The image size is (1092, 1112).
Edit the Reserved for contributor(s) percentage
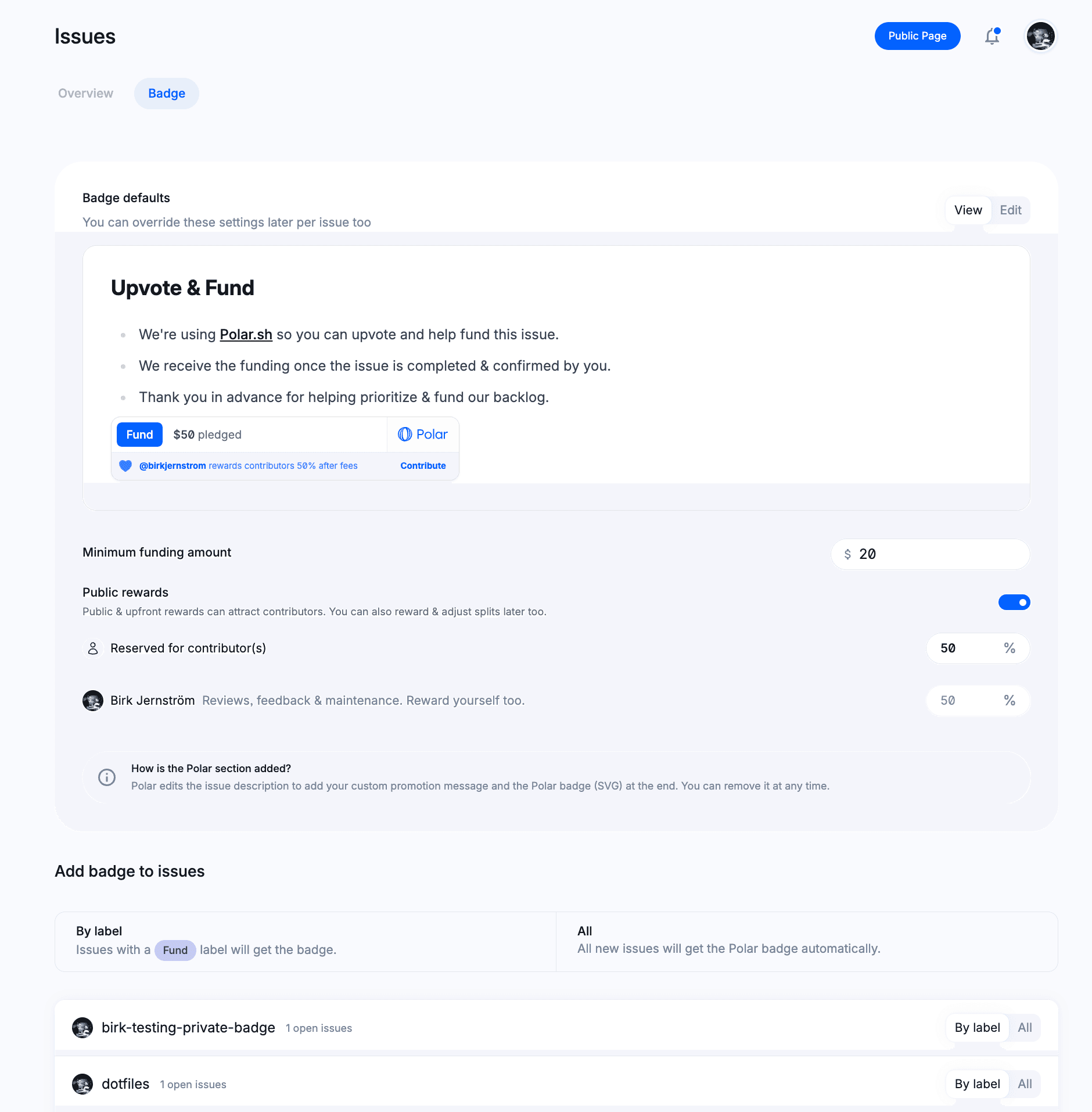coord(978,648)
